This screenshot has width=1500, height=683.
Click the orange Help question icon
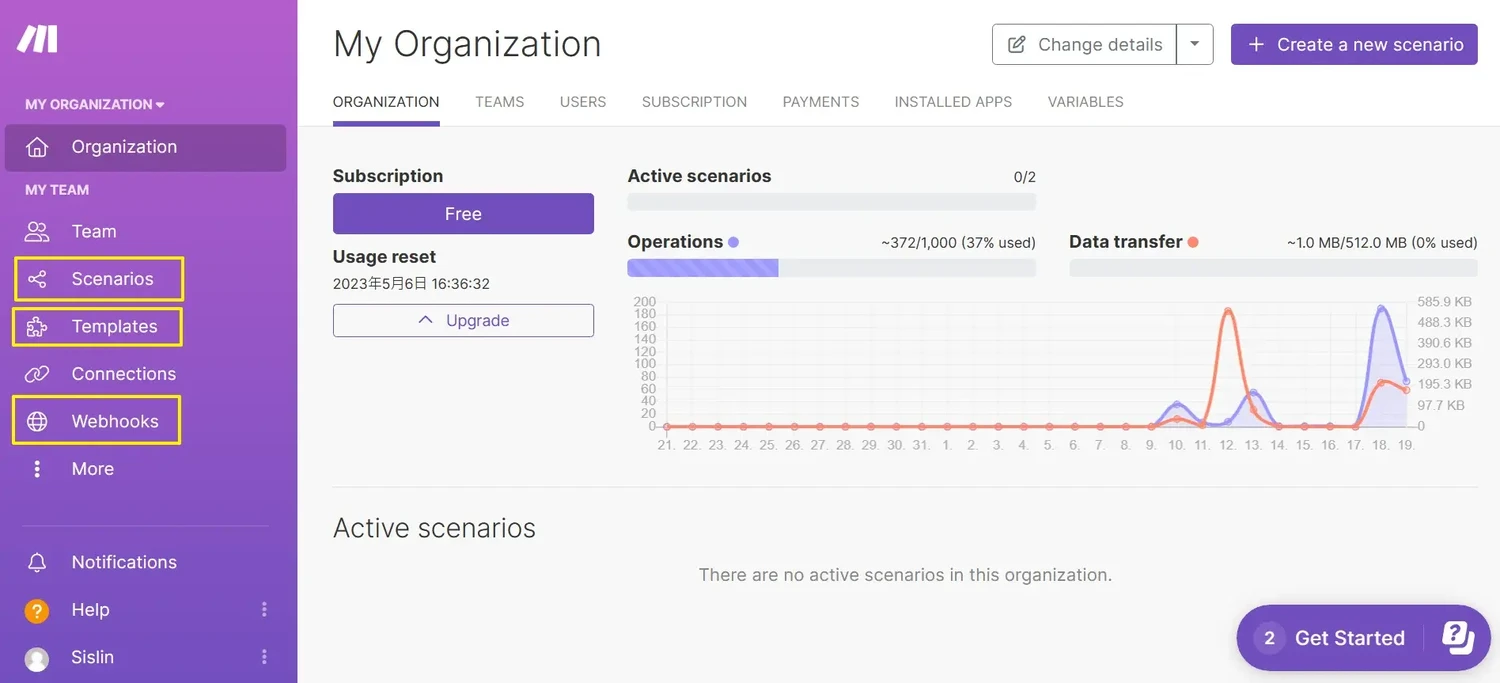[37, 610]
